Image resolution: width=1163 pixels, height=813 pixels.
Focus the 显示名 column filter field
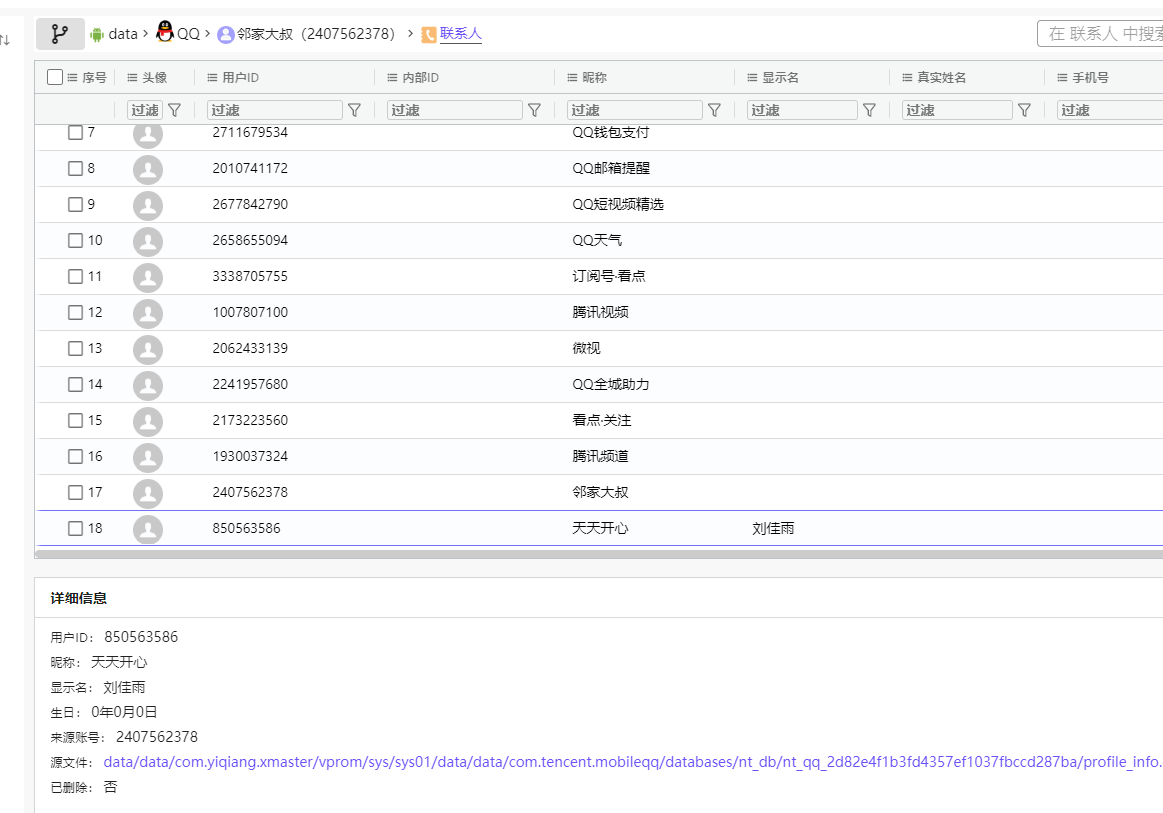coord(802,110)
